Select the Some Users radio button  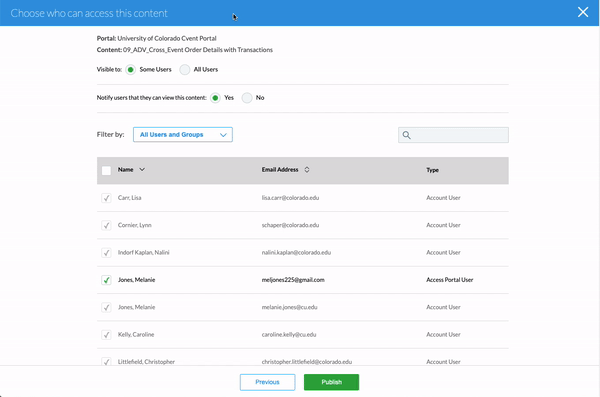point(130,70)
